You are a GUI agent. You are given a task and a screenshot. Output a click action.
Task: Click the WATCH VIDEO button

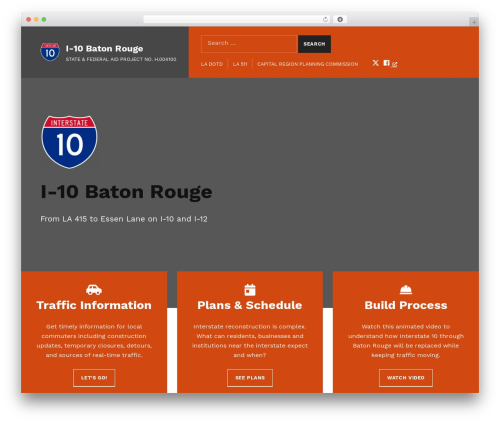(x=406, y=378)
